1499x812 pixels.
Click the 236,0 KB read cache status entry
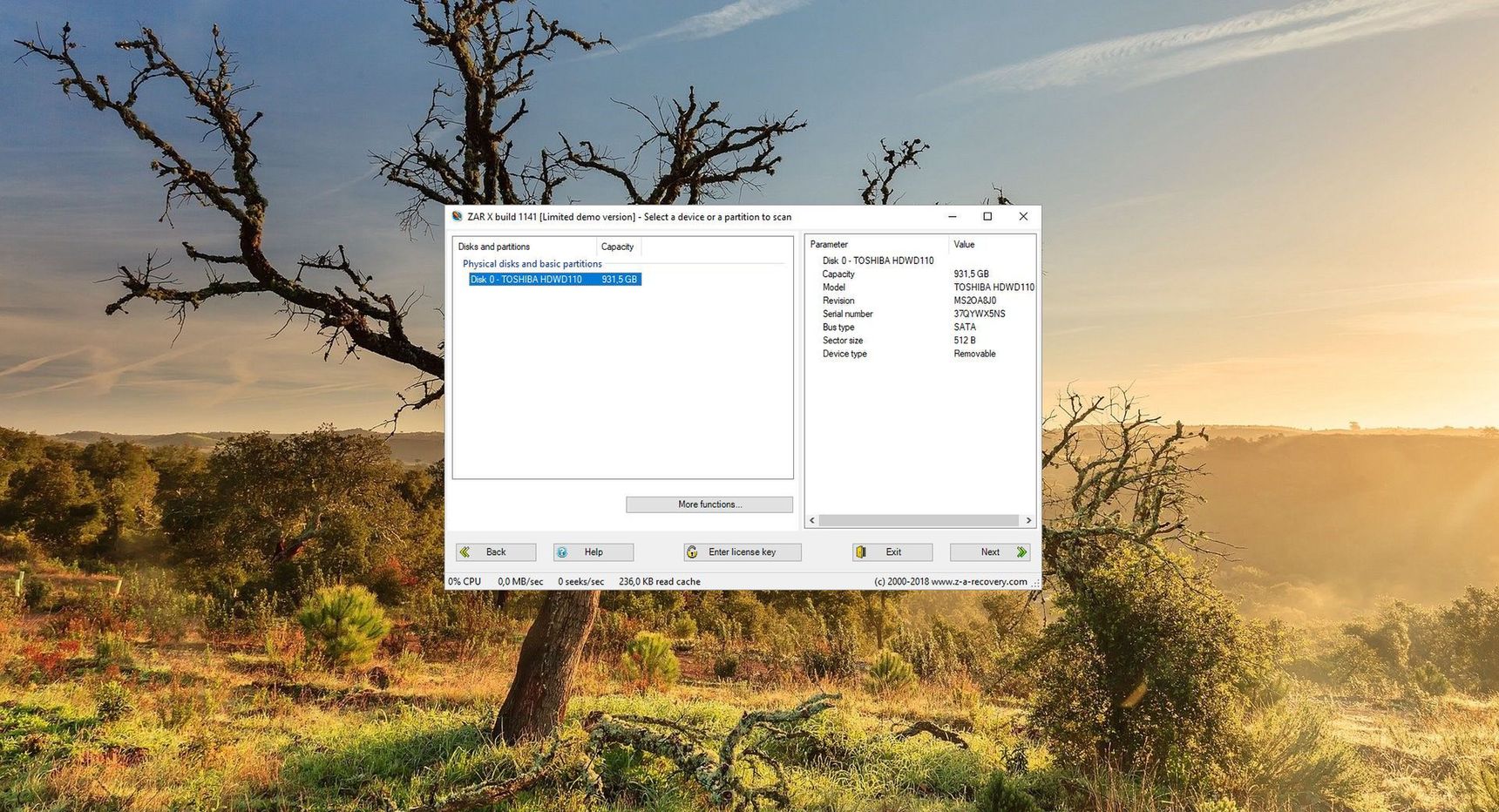(x=660, y=581)
